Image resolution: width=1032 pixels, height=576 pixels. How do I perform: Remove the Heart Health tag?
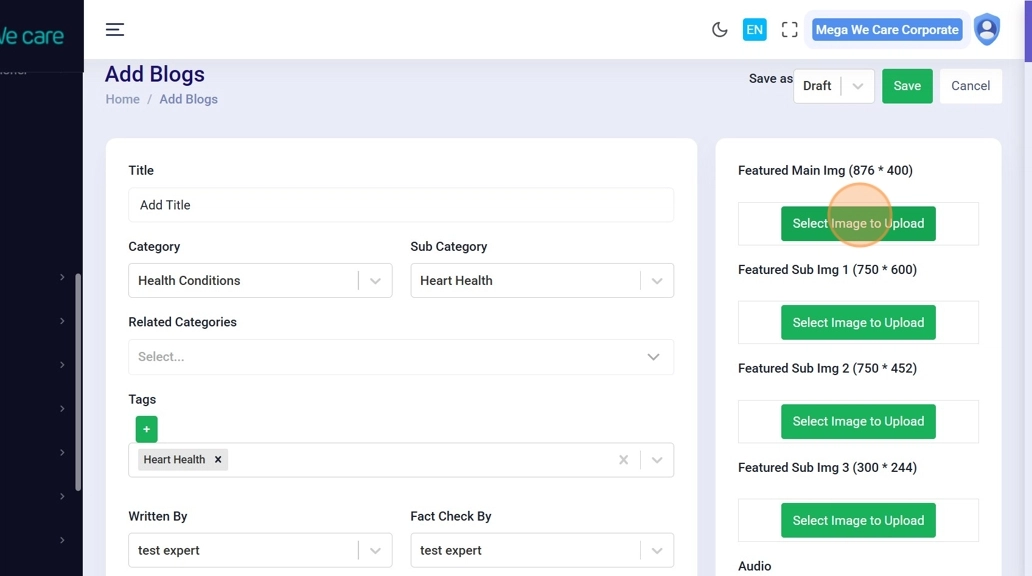pyautogui.click(x=218, y=460)
